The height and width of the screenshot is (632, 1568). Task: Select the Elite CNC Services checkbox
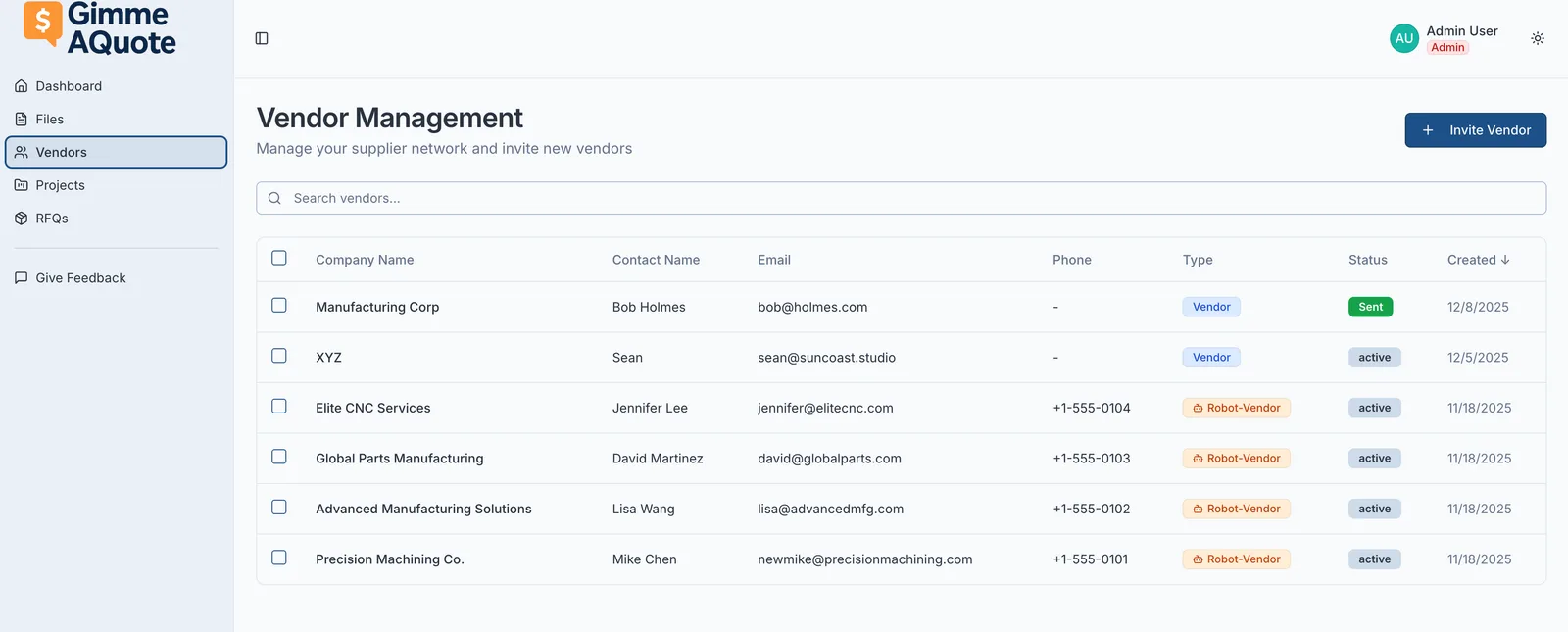pos(279,406)
